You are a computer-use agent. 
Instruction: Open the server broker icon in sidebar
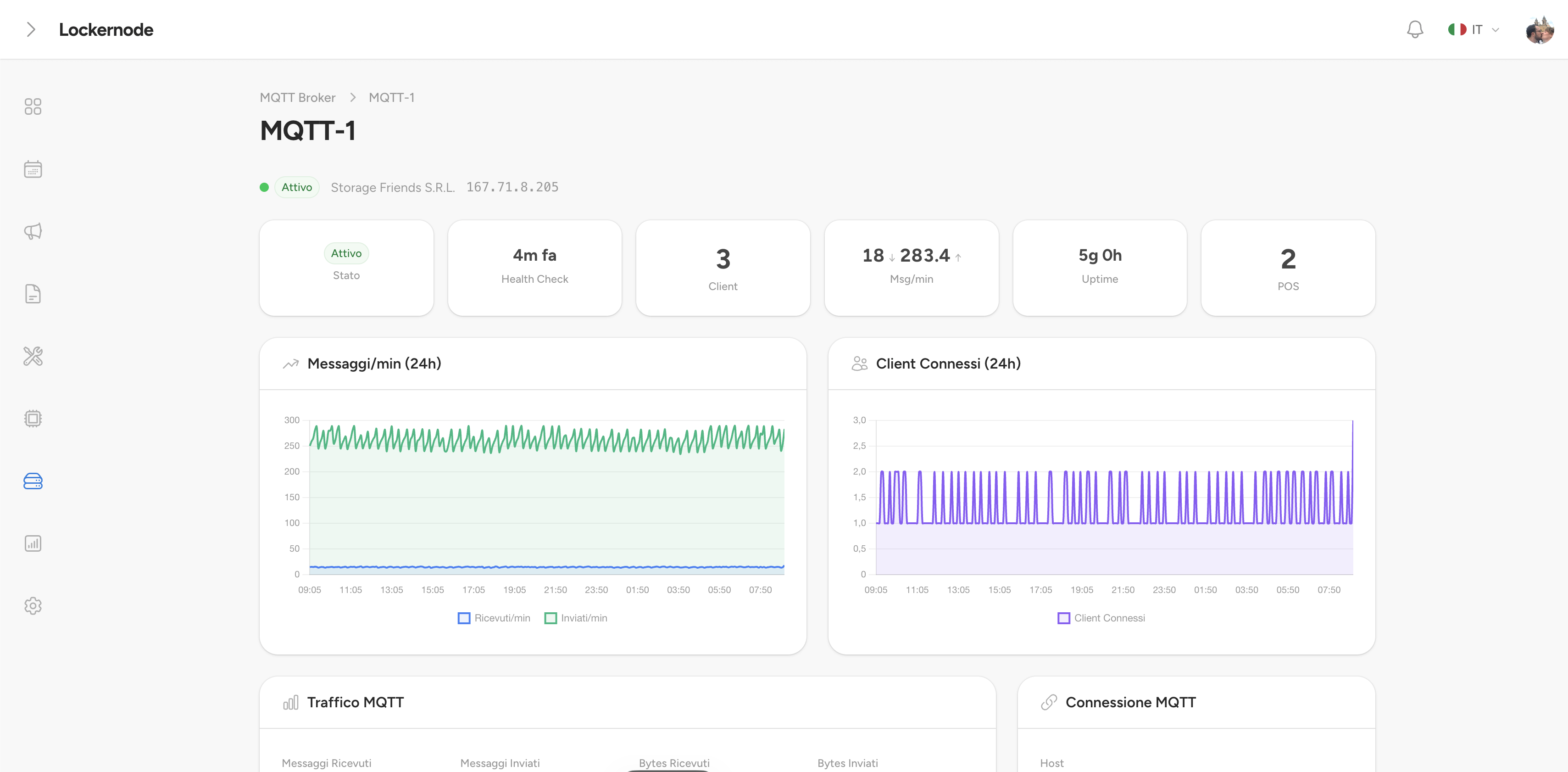tap(33, 481)
